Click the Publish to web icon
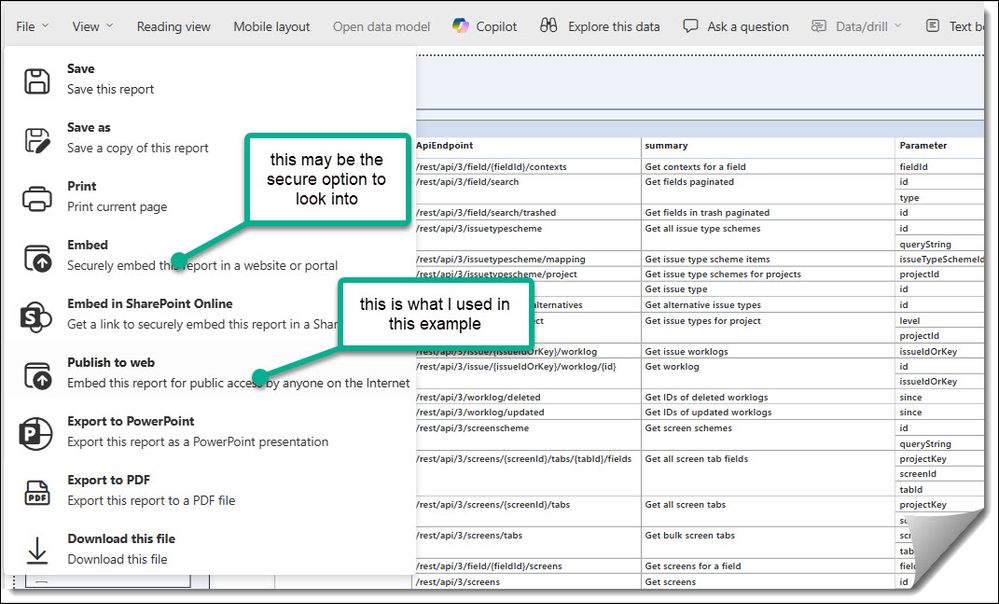Image resolution: width=999 pixels, height=604 pixels. point(37,375)
